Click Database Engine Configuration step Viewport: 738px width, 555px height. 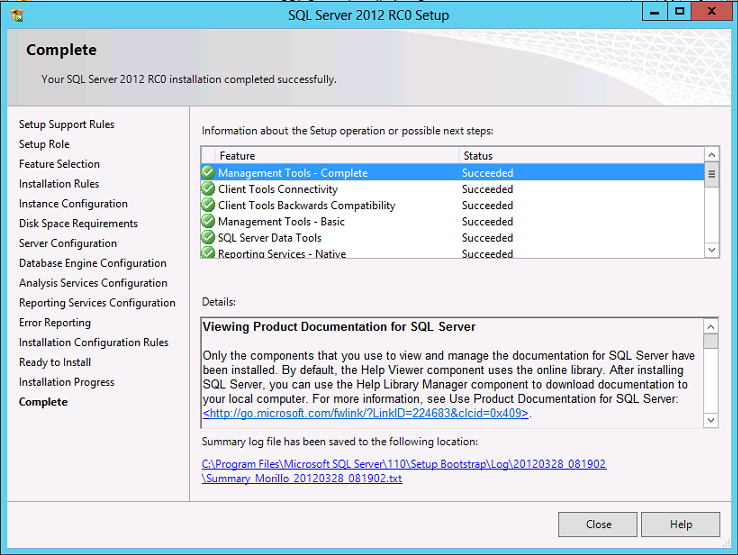[93, 263]
